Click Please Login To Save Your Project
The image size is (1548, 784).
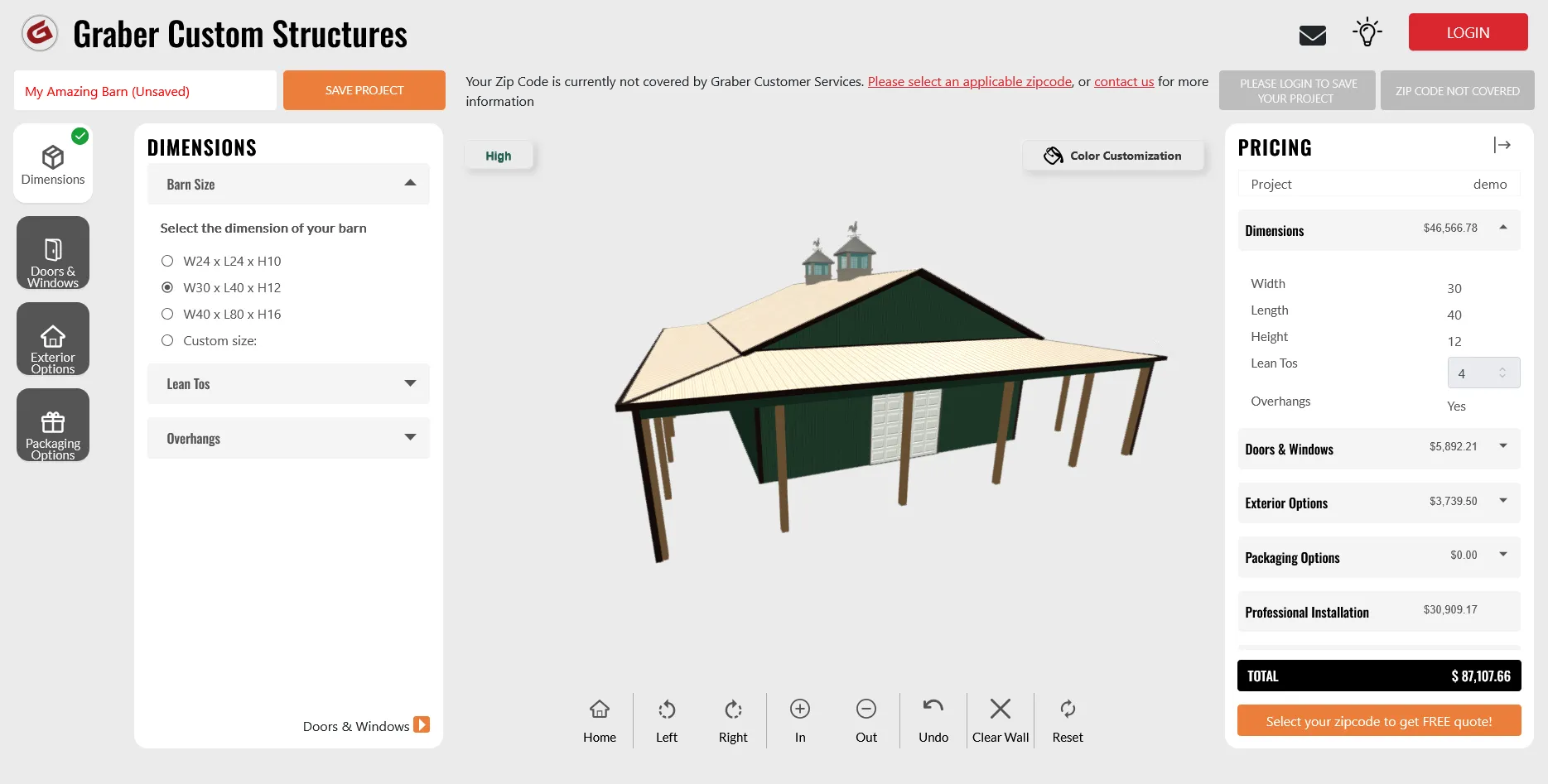point(1297,90)
